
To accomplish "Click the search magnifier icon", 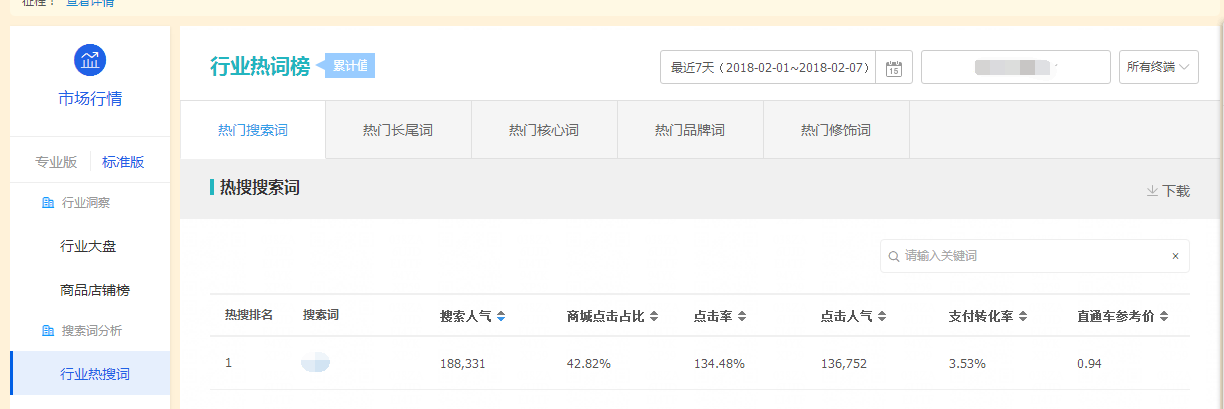I will click(x=893, y=257).
